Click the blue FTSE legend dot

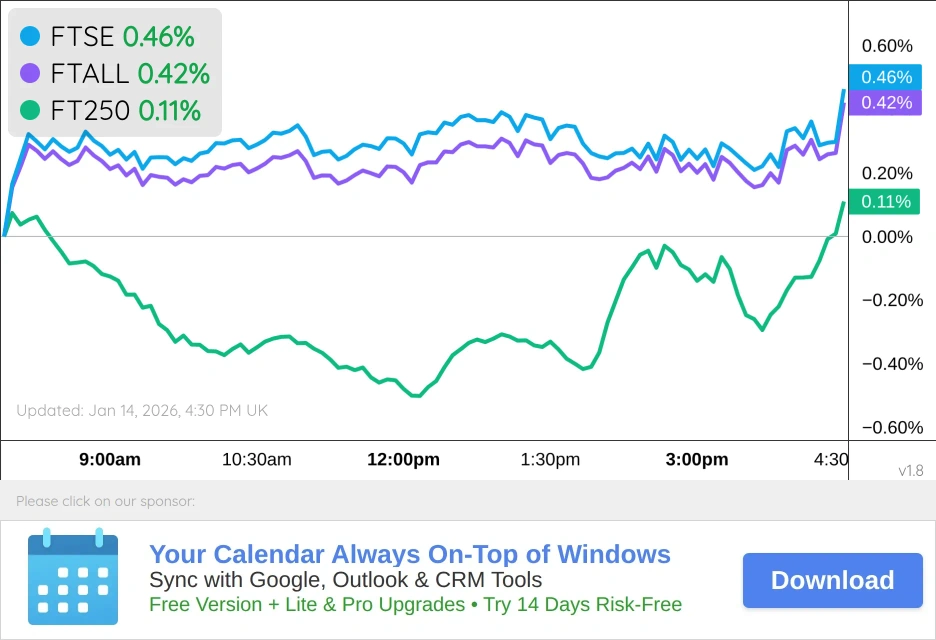pos(29,37)
